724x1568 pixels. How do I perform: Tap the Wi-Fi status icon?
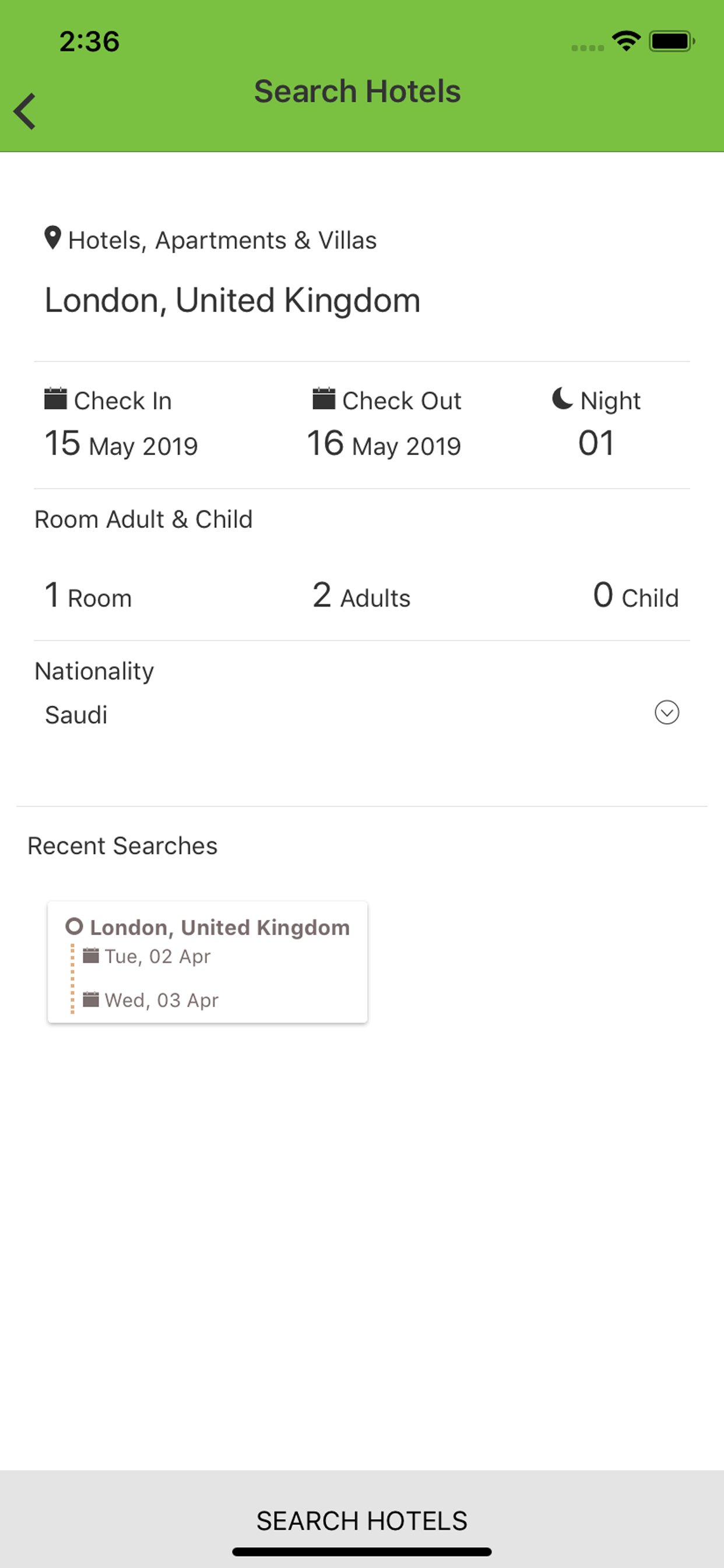pos(626,41)
